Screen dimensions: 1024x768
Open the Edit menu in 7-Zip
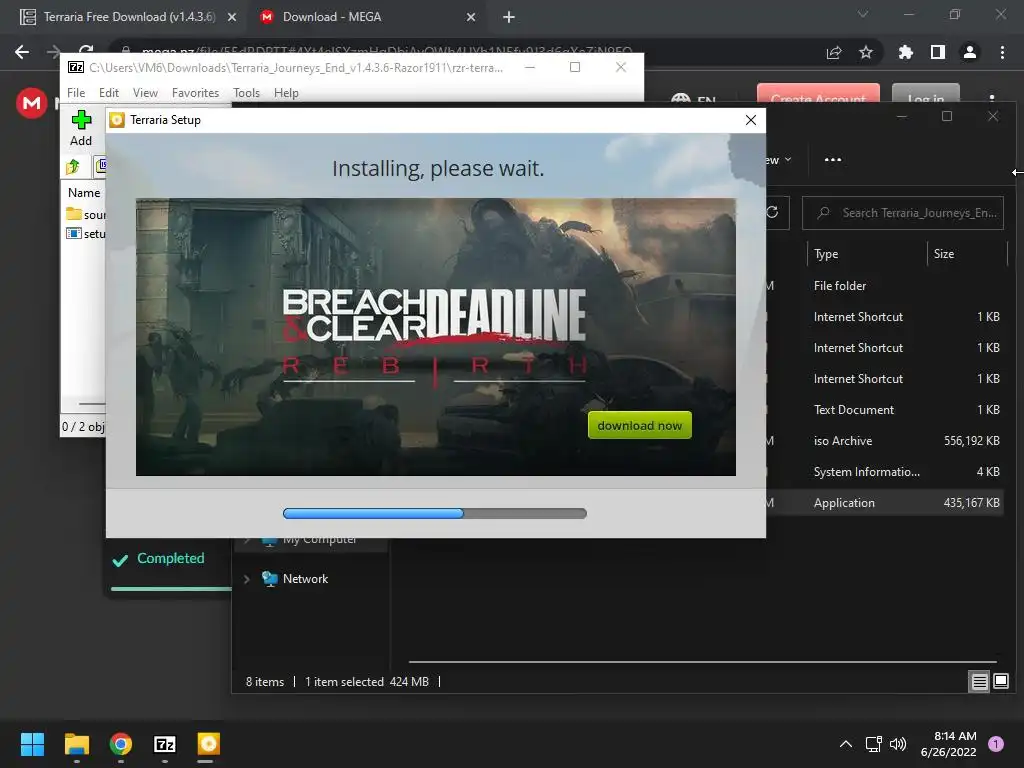click(x=108, y=93)
